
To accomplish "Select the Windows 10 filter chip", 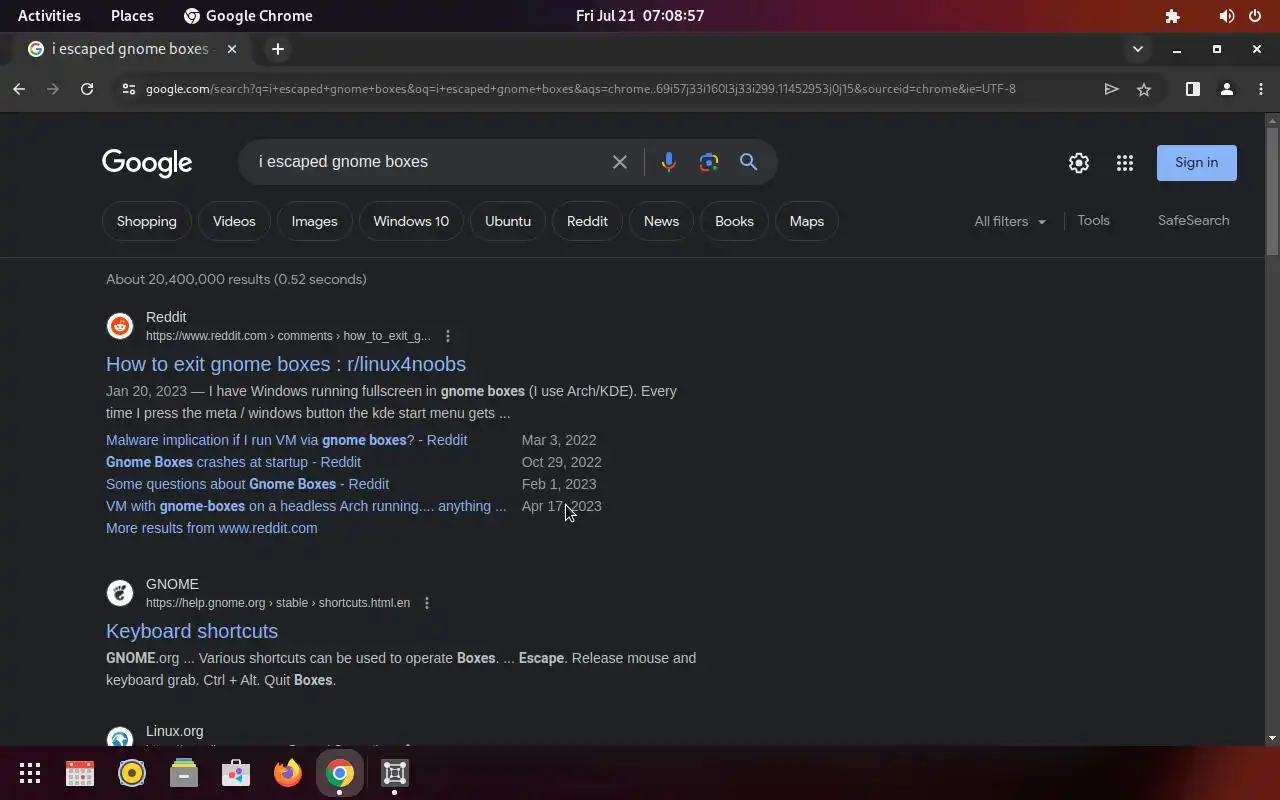I will click(x=411, y=221).
